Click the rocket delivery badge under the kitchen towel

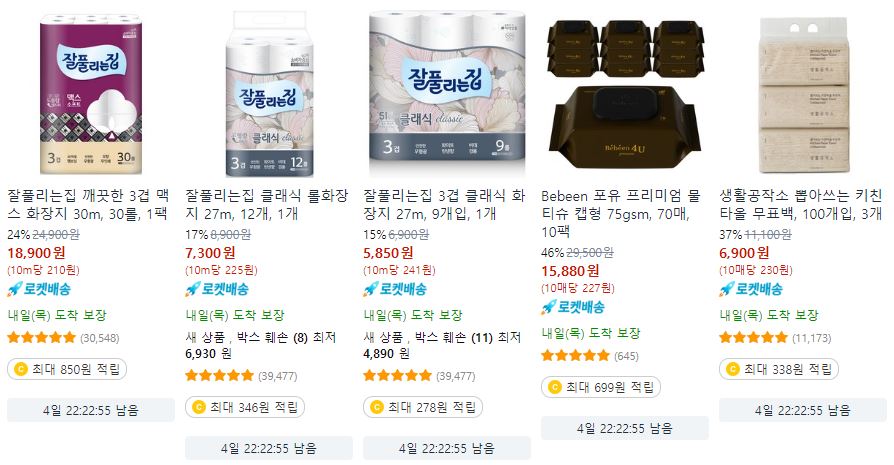pos(751,289)
